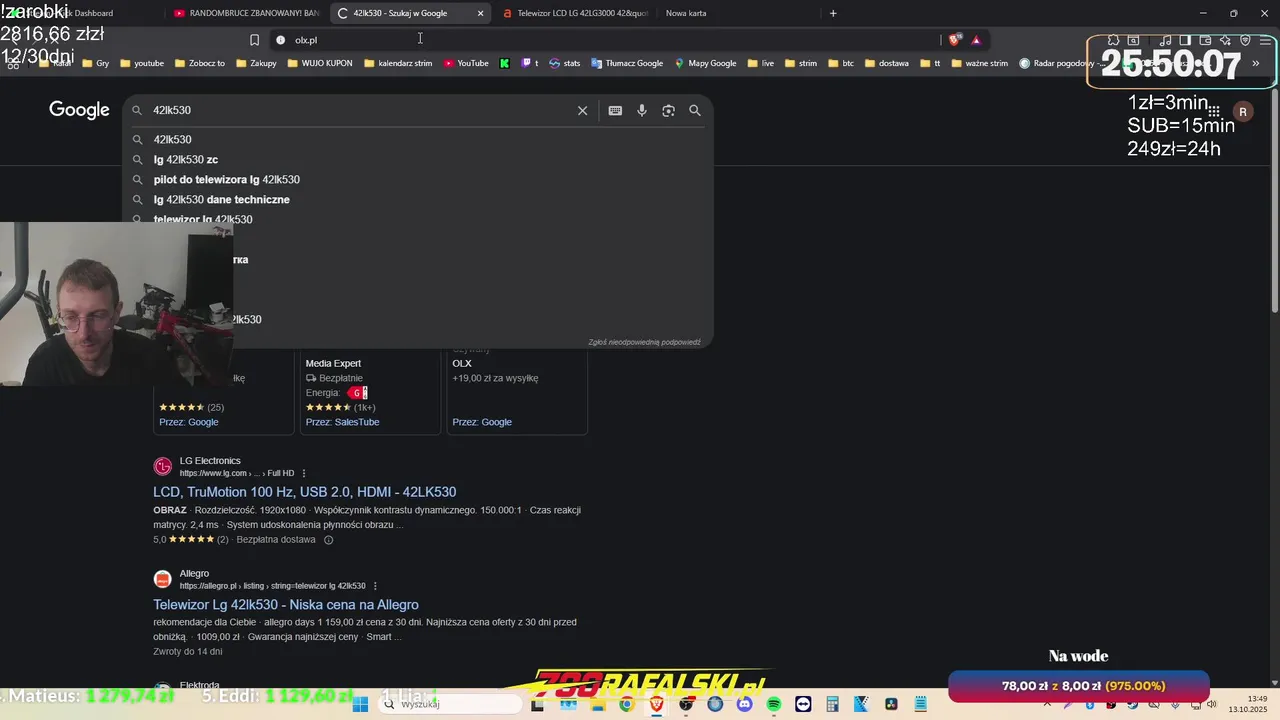The height and width of the screenshot is (720, 1280).
Task: Click the magnifier search button in Google
Action: tap(695, 110)
